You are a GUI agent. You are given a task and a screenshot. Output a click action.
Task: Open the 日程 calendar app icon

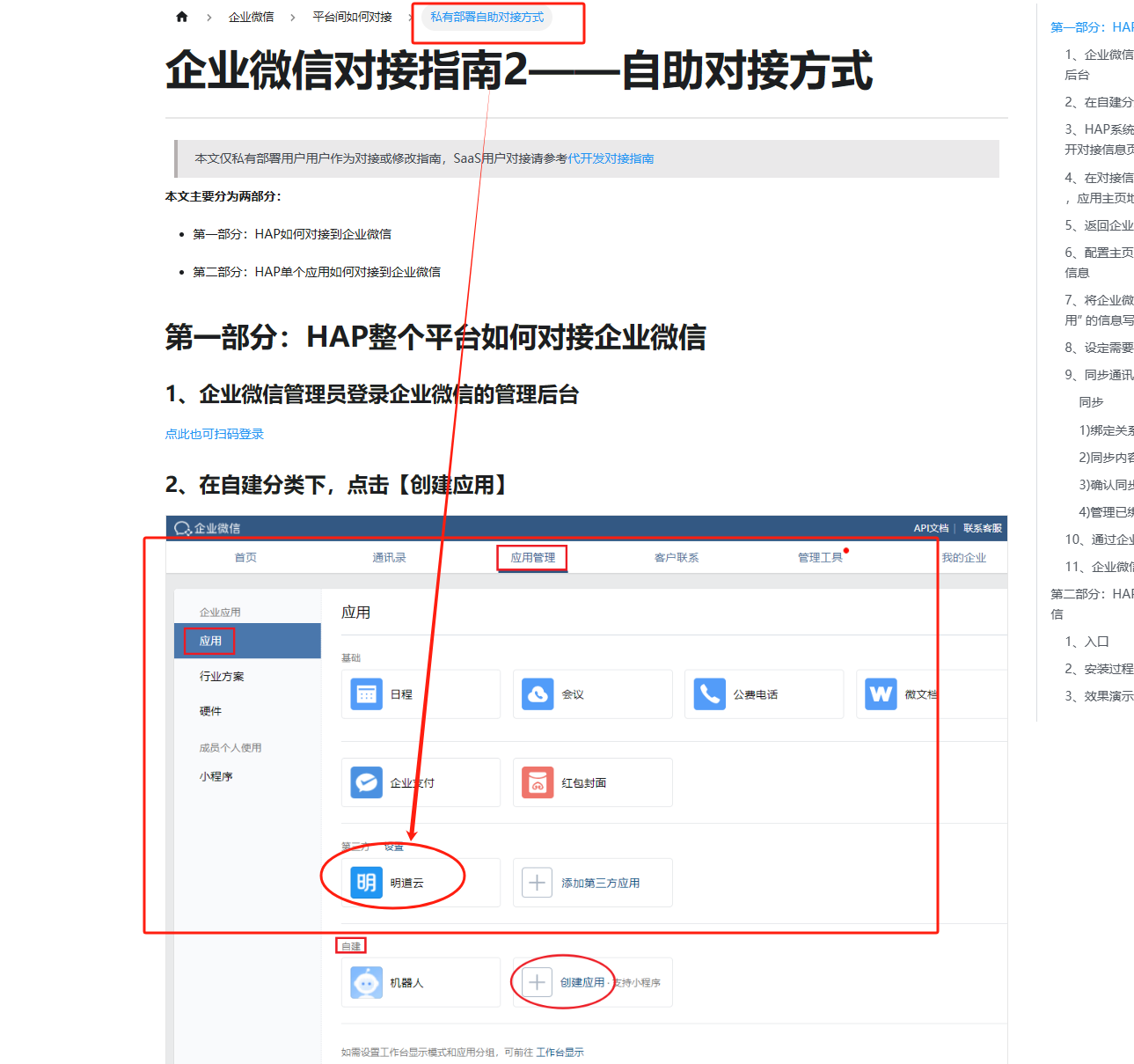point(367,693)
